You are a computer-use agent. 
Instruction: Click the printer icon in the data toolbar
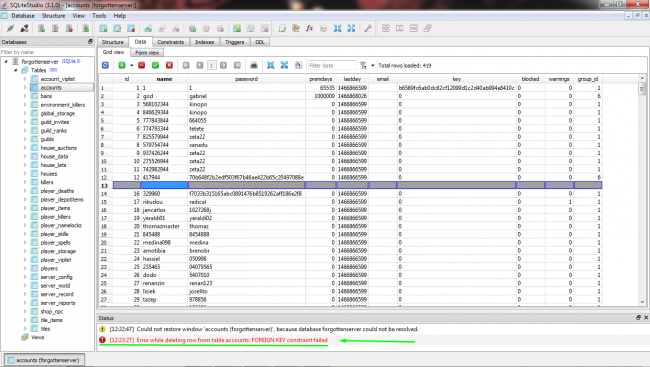254,65
